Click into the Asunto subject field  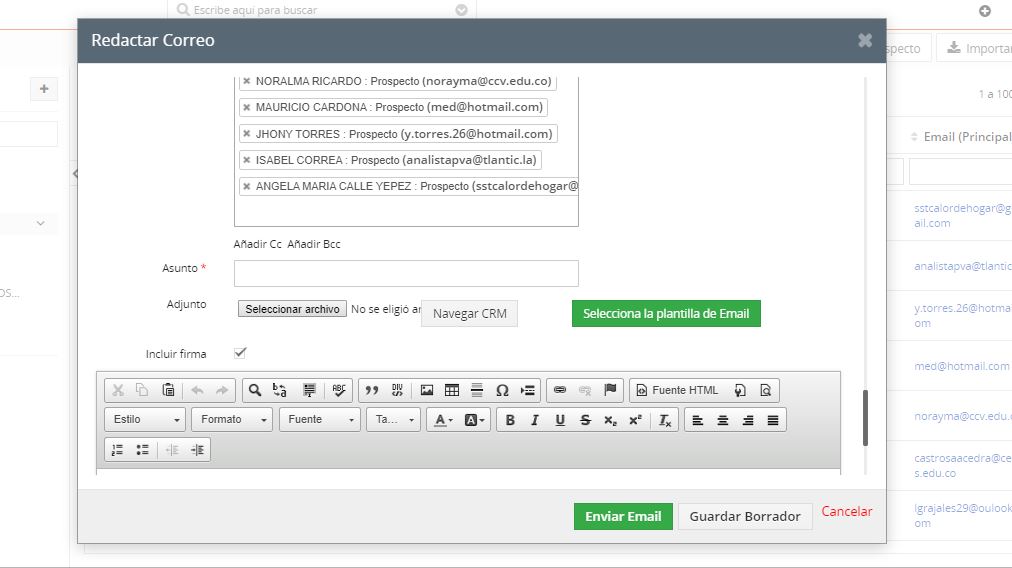406,273
